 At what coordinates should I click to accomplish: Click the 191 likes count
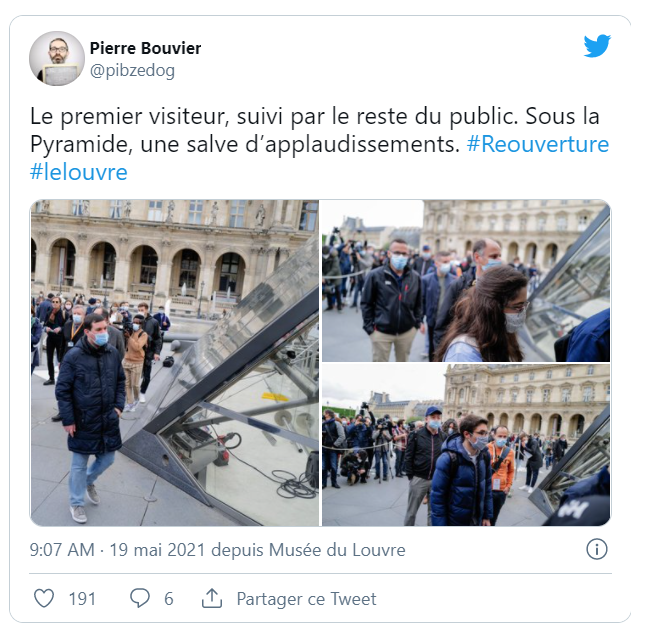coord(82,599)
